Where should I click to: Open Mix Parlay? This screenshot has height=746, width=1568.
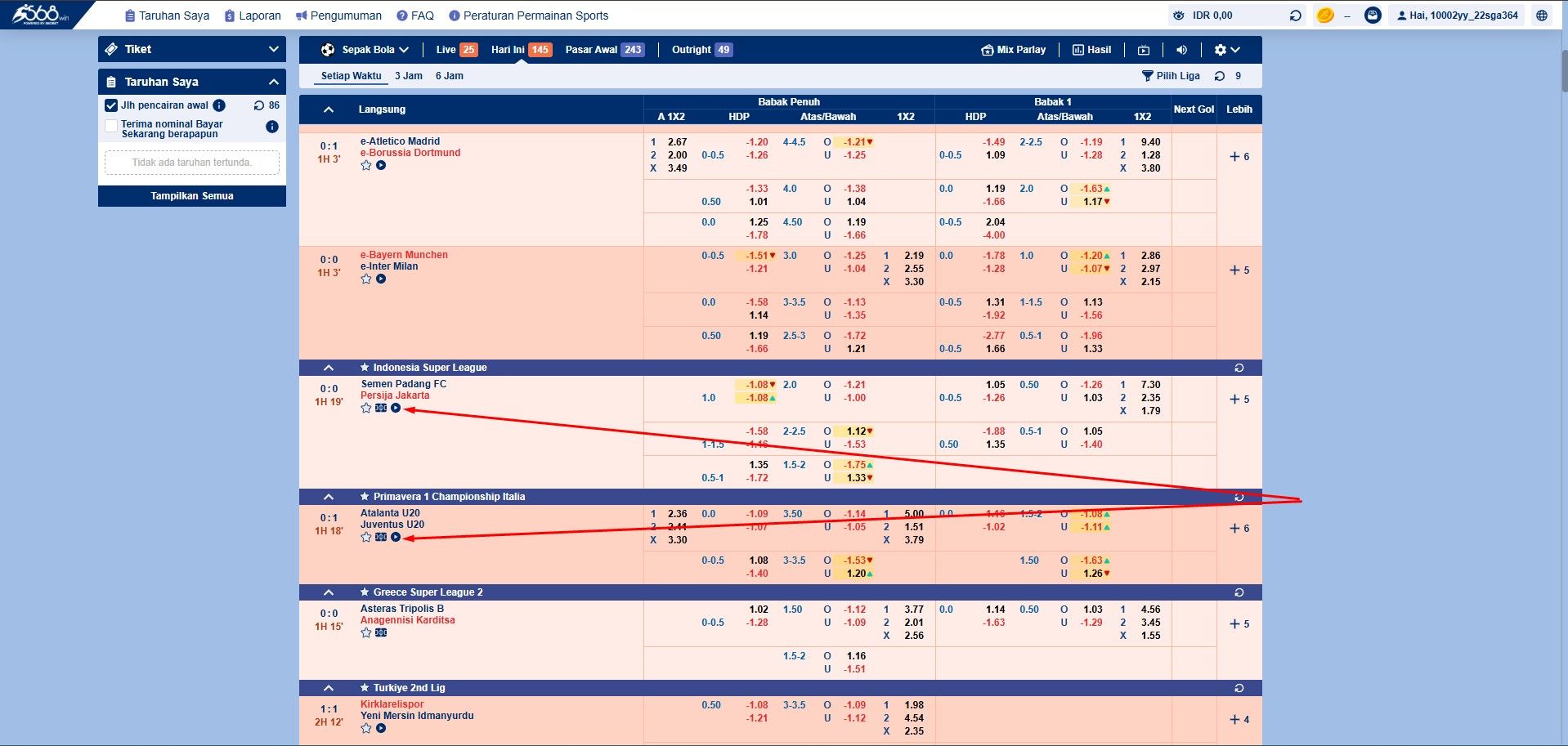point(1014,50)
